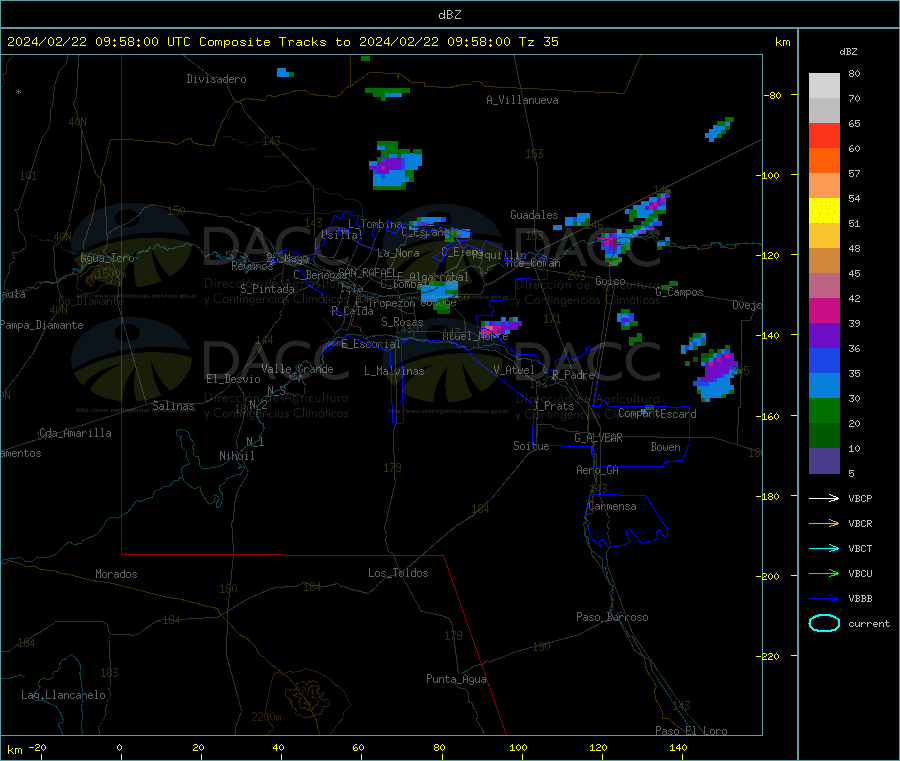The width and height of the screenshot is (900, 761).
Task: Click the G_ALVEAR label
Action: [599, 438]
